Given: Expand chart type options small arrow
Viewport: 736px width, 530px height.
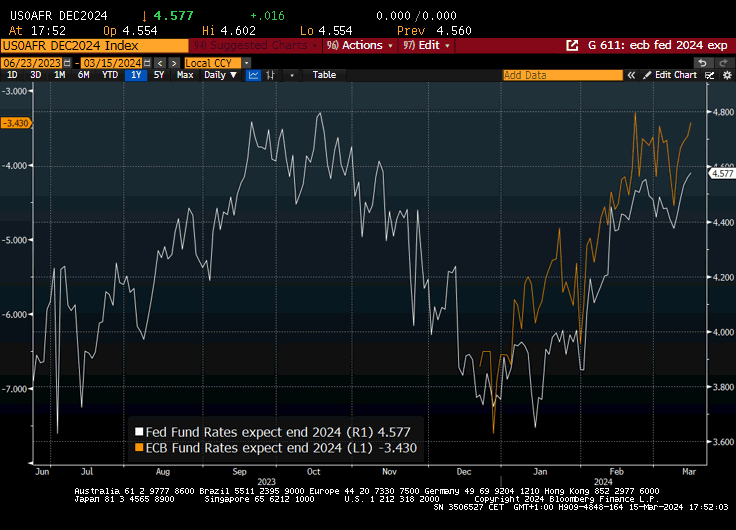Looking at the screenshot, I should pyautogui.click(x=292, y=75).
